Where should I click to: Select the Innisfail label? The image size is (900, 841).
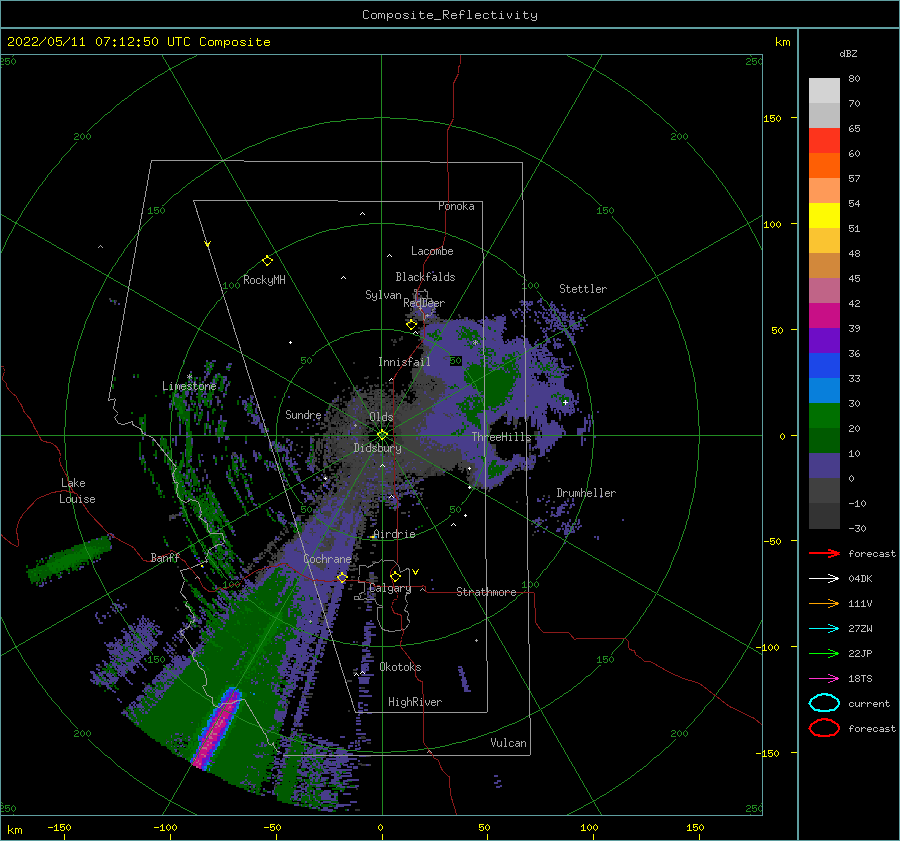tap(404, 362)
